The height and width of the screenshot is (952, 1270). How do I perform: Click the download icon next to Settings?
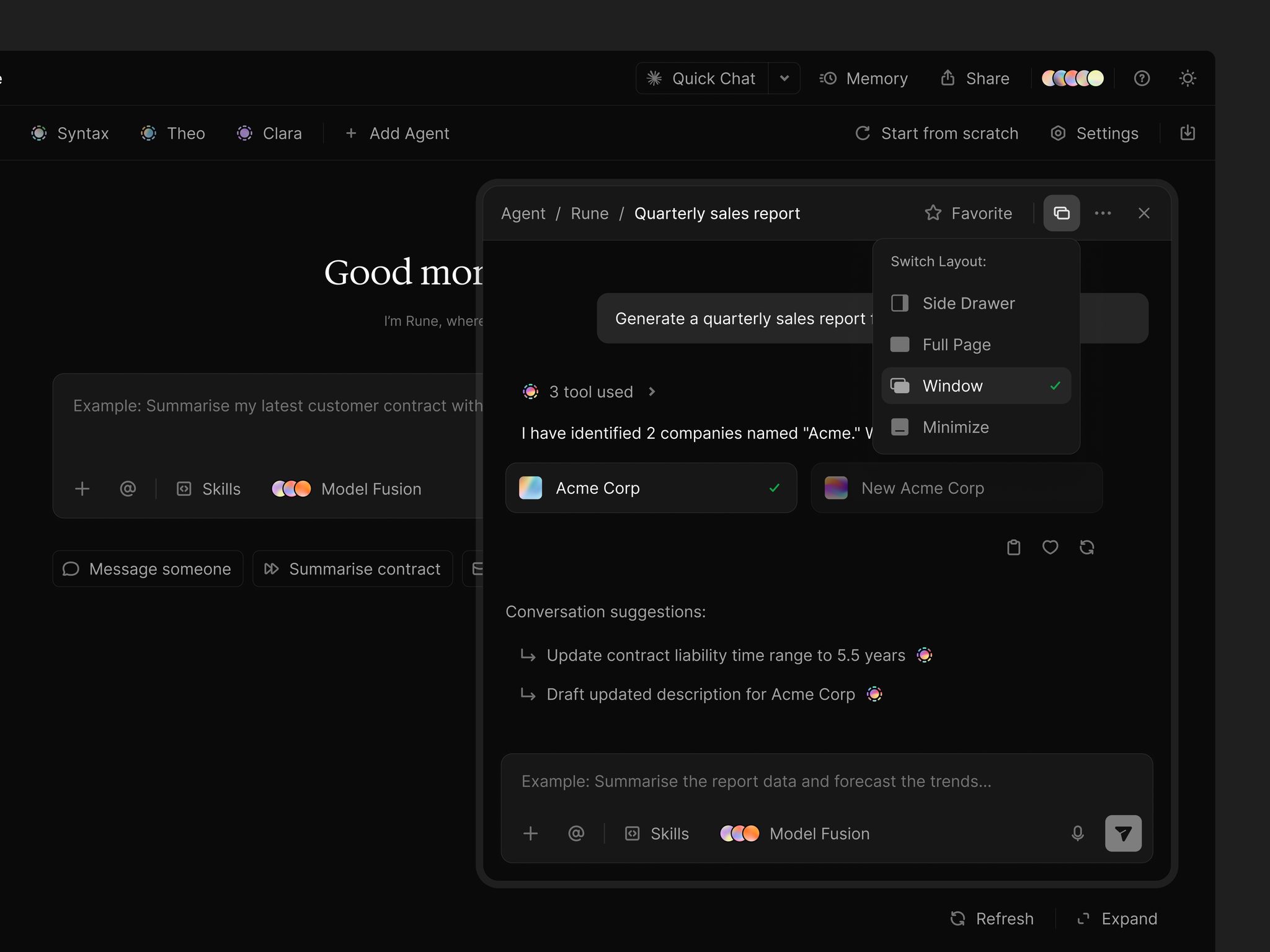(x=1188, y=133)
